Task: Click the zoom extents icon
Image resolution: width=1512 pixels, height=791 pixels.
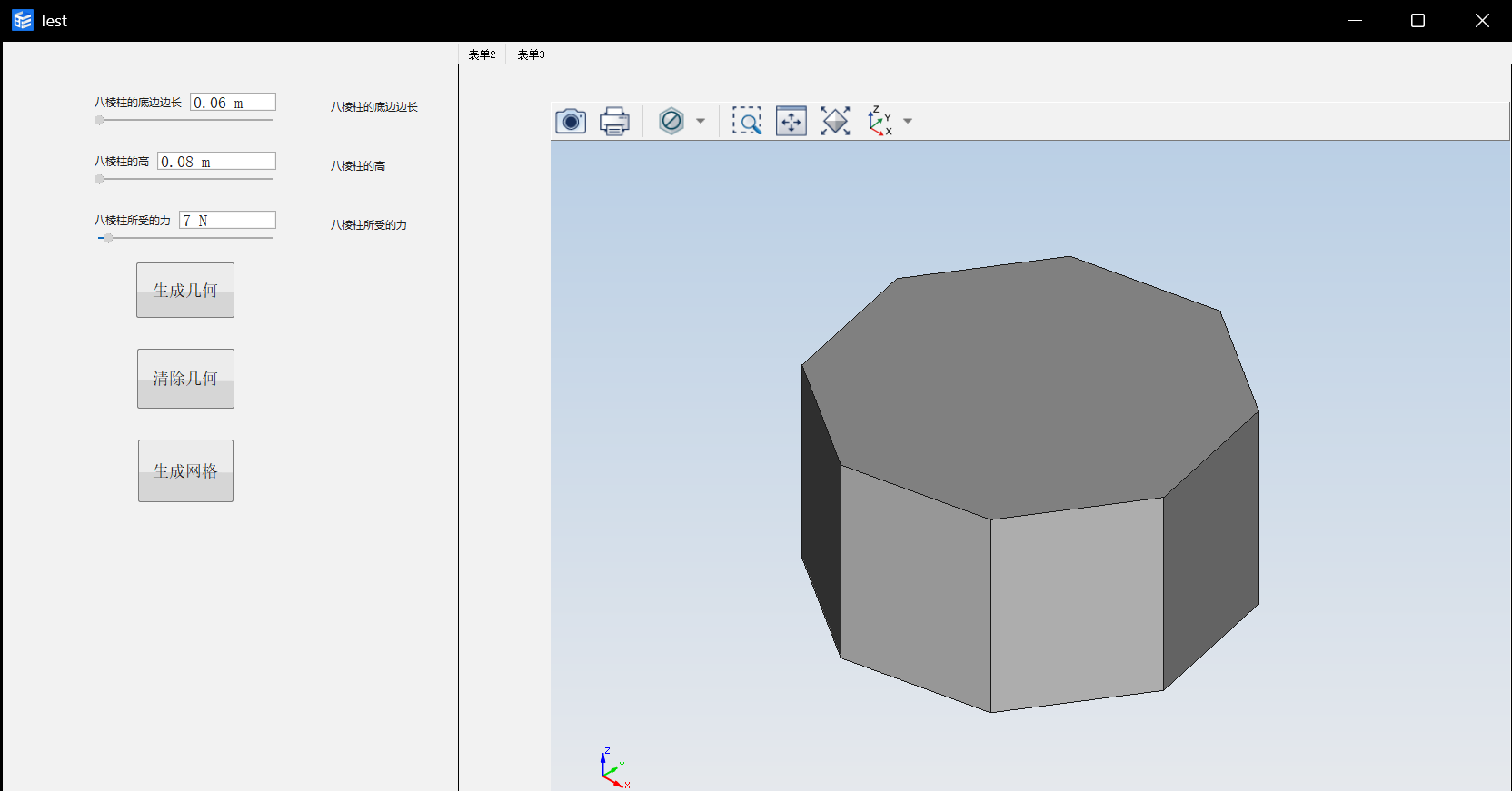Action: point(835,121)
